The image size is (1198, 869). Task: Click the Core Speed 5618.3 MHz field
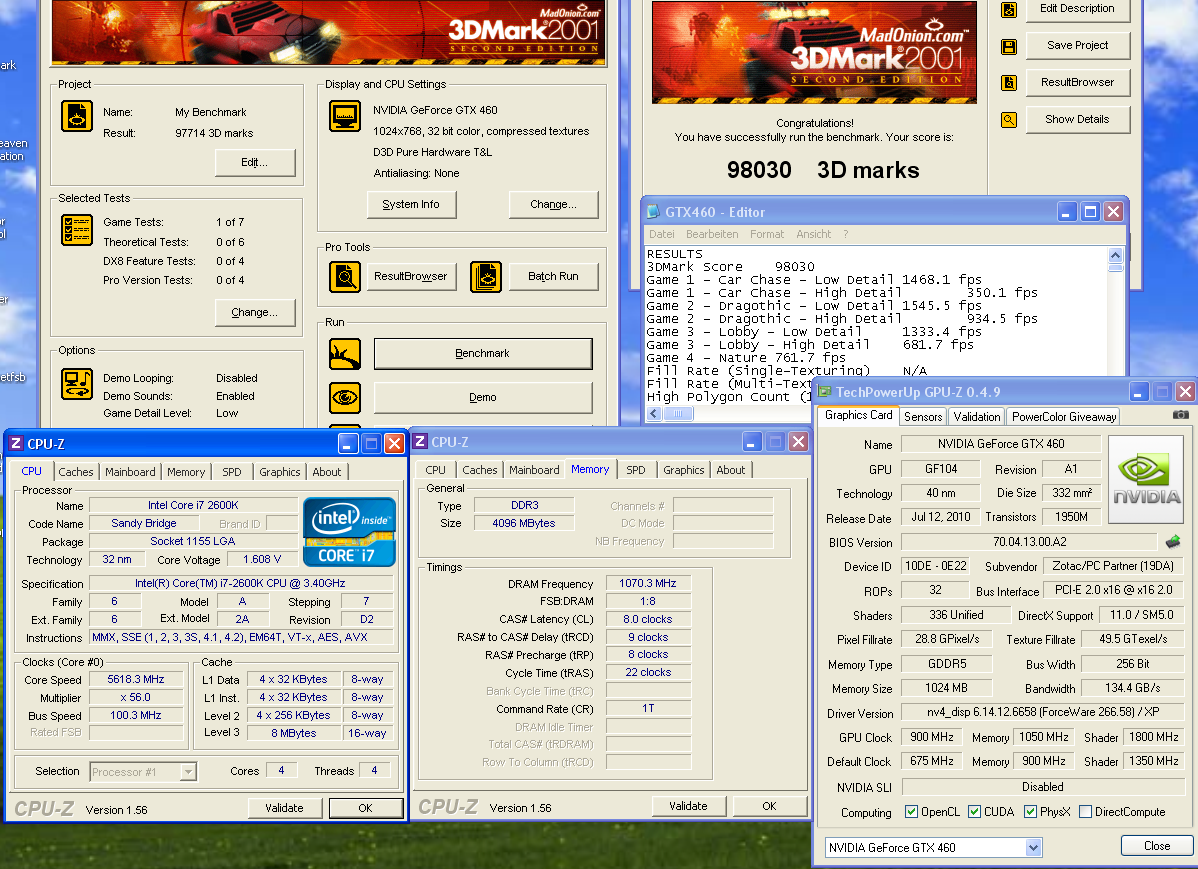pyautogui.click(x=136, y=679)
